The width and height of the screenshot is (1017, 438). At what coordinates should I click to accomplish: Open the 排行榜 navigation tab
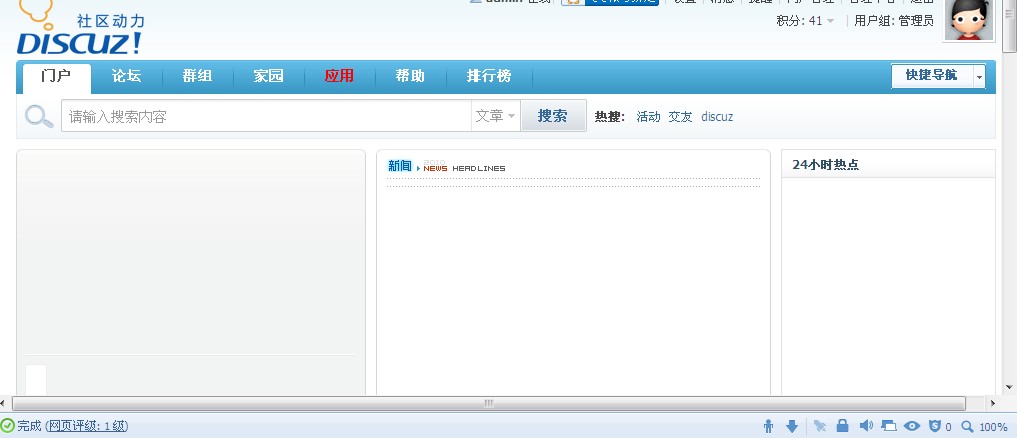(489, 76)
